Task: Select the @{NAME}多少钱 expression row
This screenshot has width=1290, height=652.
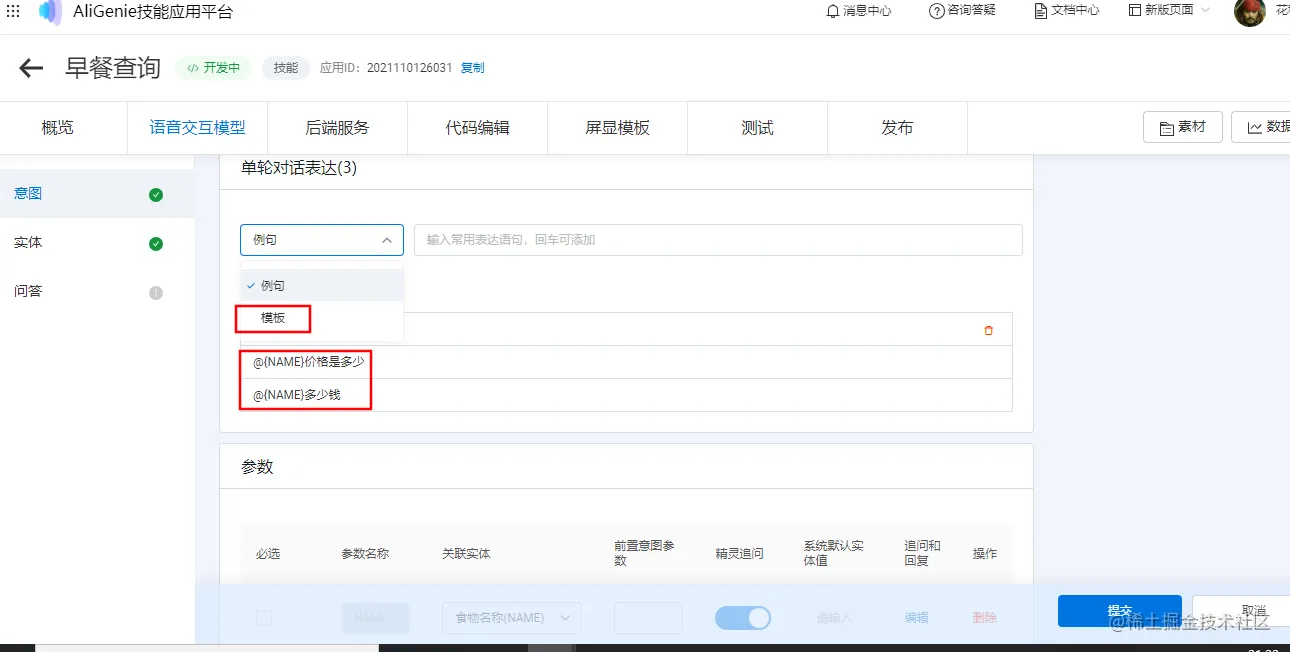Action: (626, 395)
